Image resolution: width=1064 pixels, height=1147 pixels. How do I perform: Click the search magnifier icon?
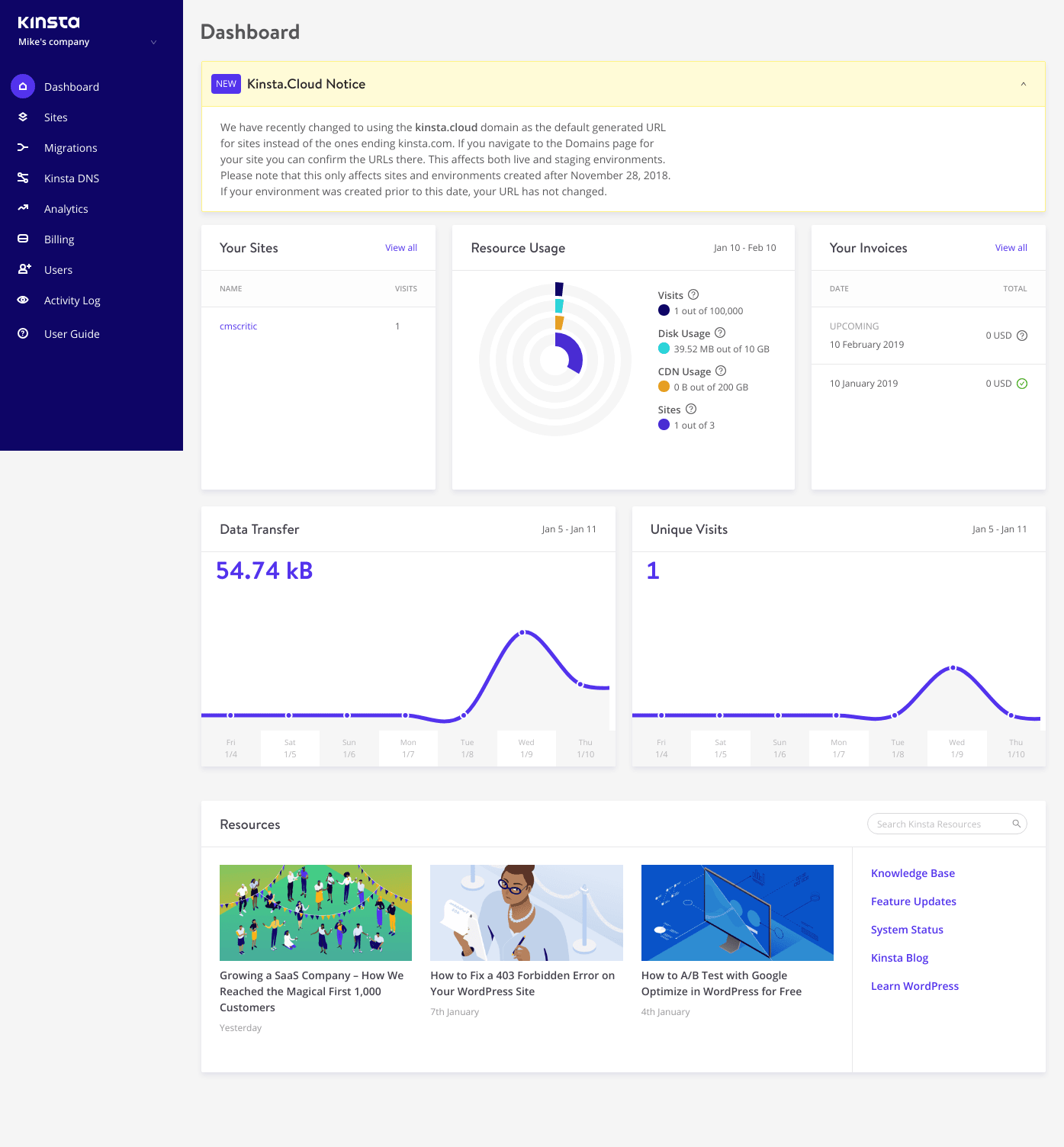coord(1017,824)
